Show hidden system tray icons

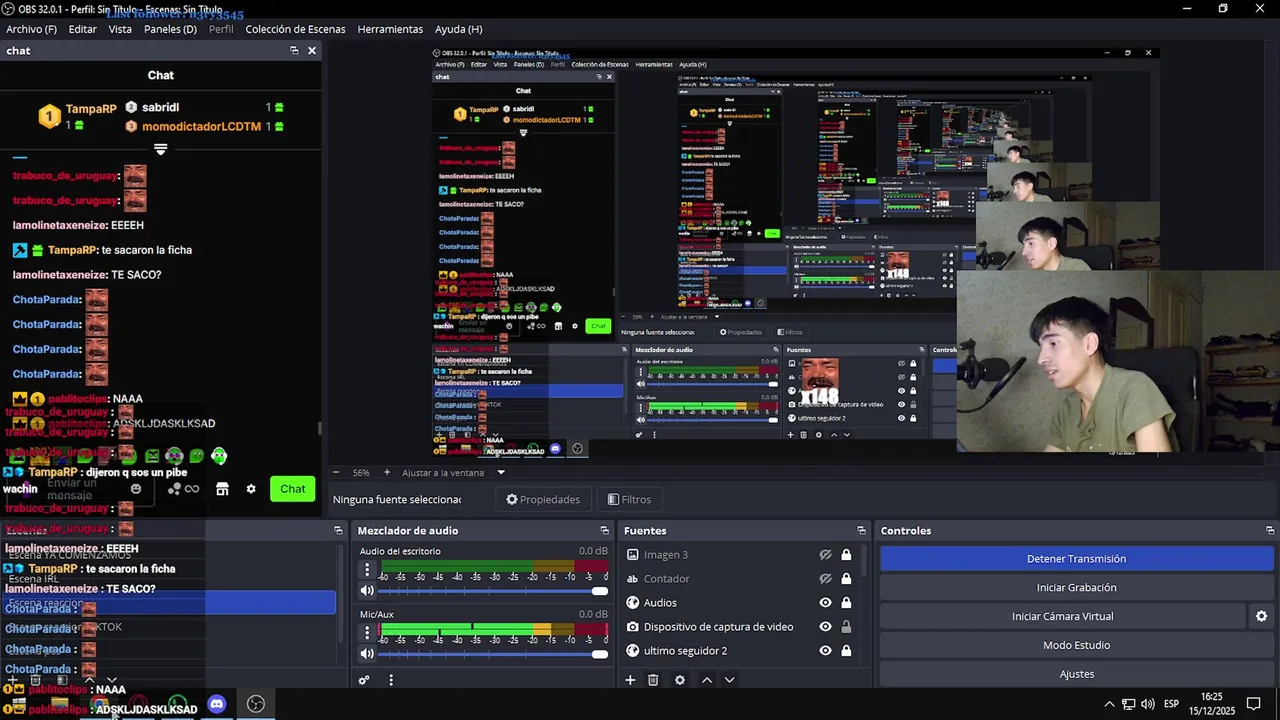1109,704
